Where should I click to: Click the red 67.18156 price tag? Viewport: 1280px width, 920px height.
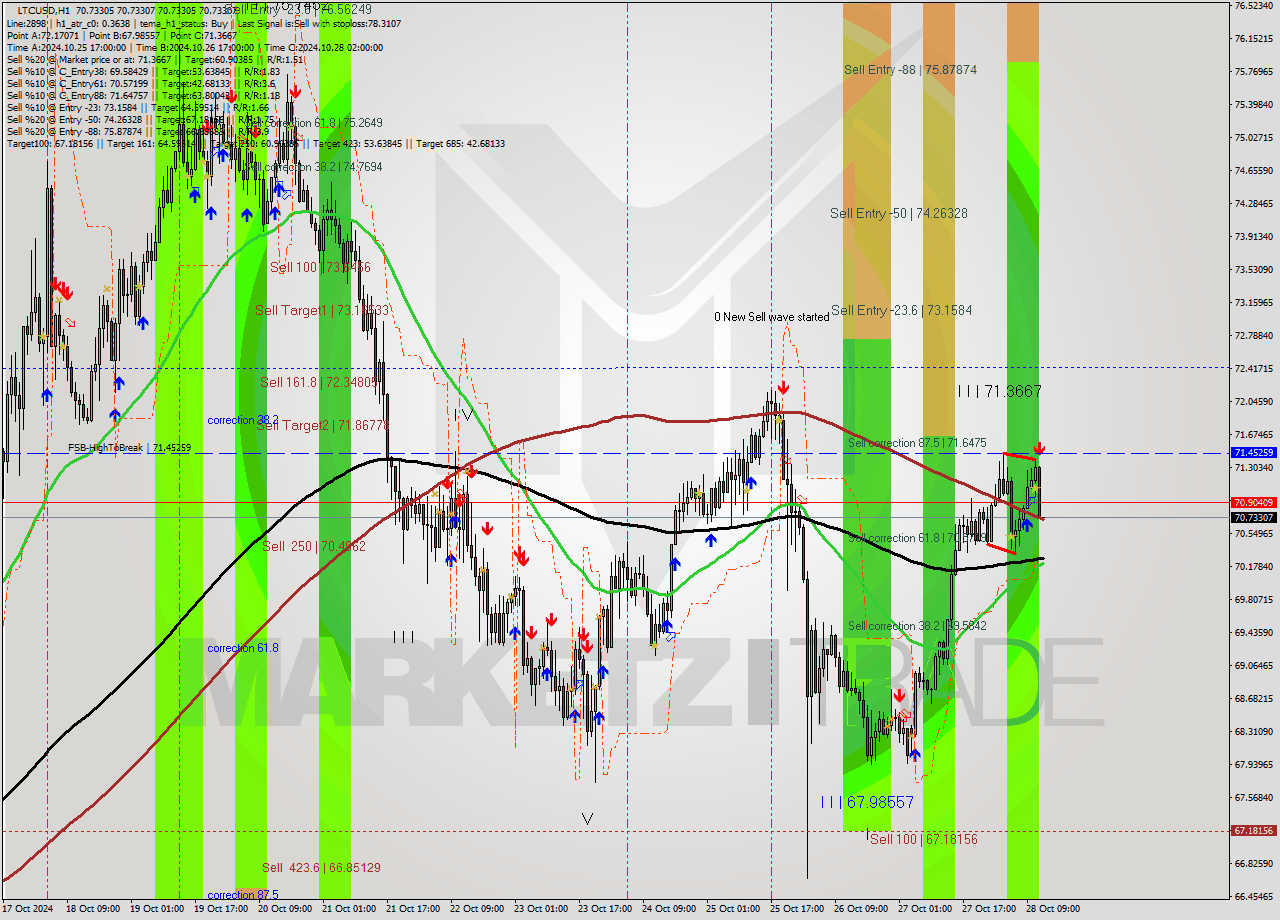tap(1253, 830)
